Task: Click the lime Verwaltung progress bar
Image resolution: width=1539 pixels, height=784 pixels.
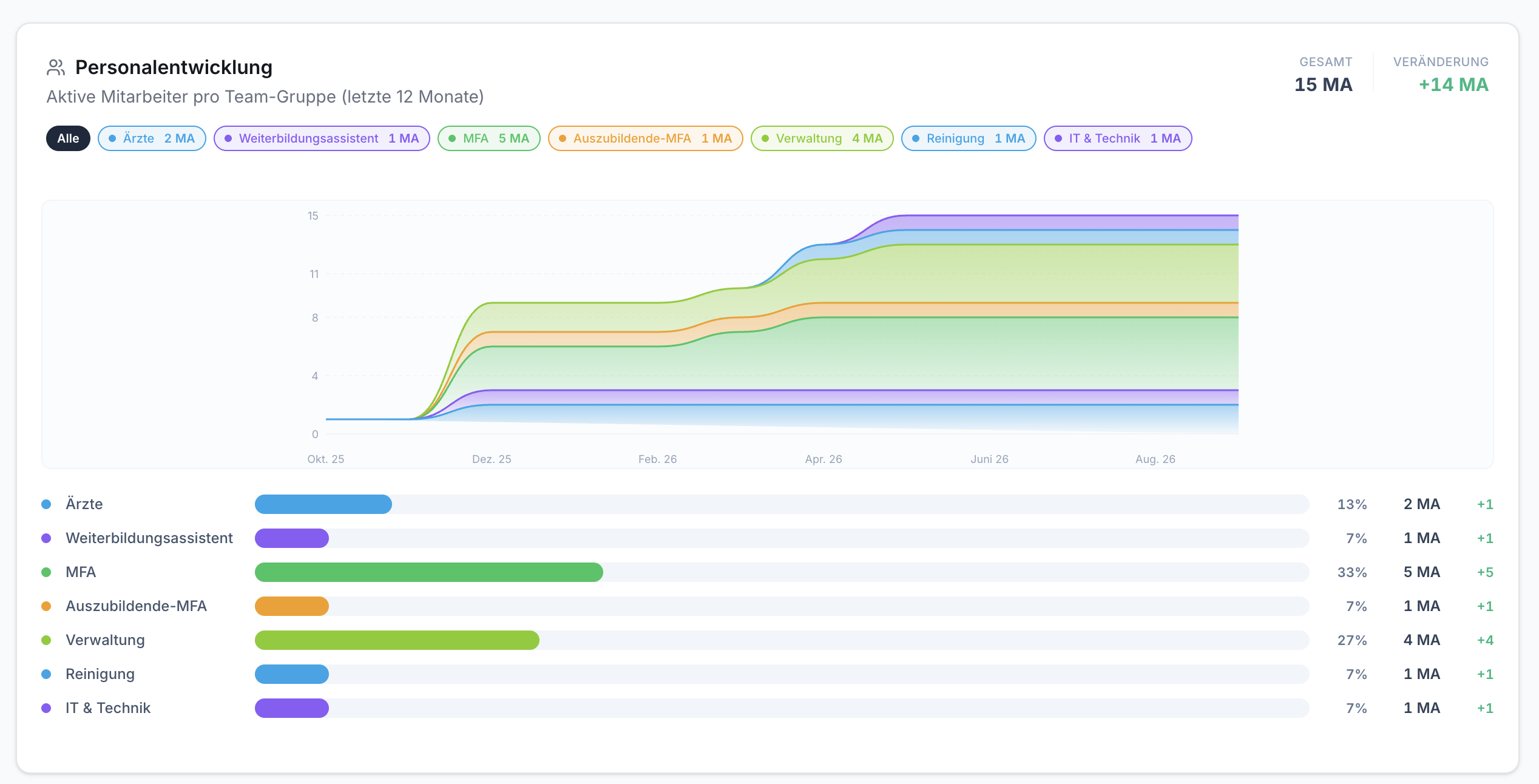Action: [397, 640]
